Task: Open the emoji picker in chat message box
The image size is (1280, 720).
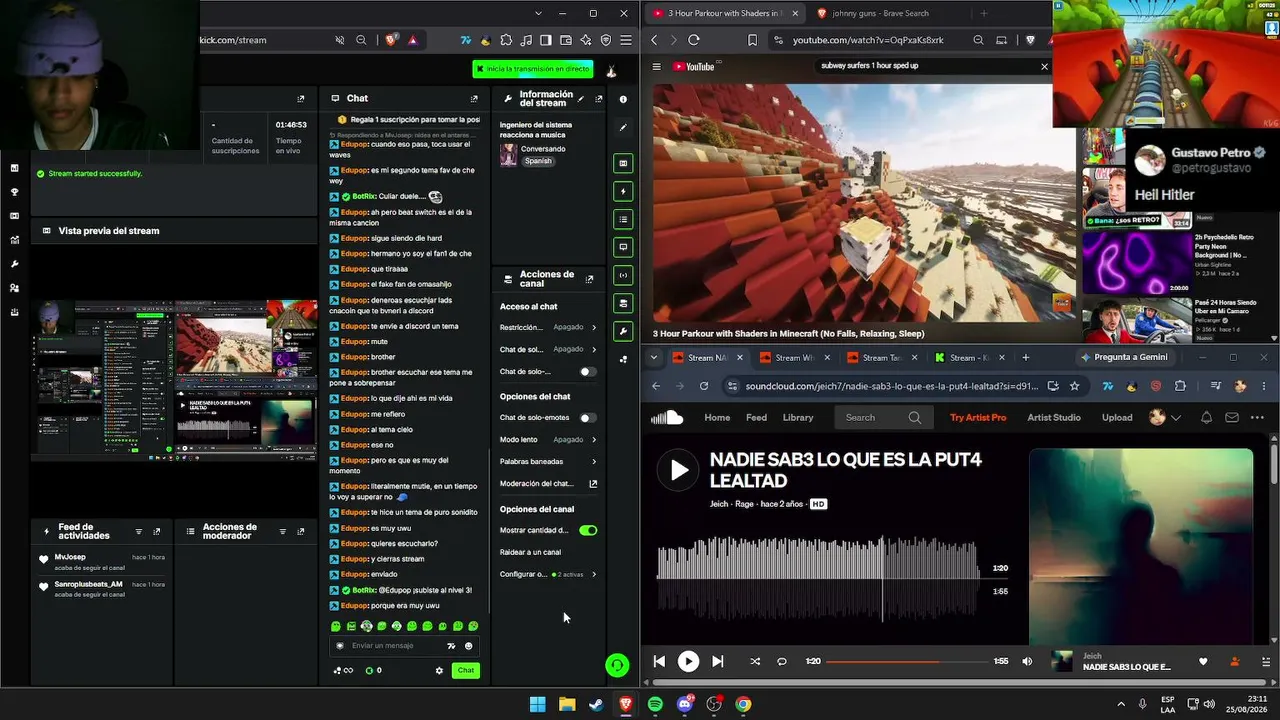Action: tap(469, 646)
